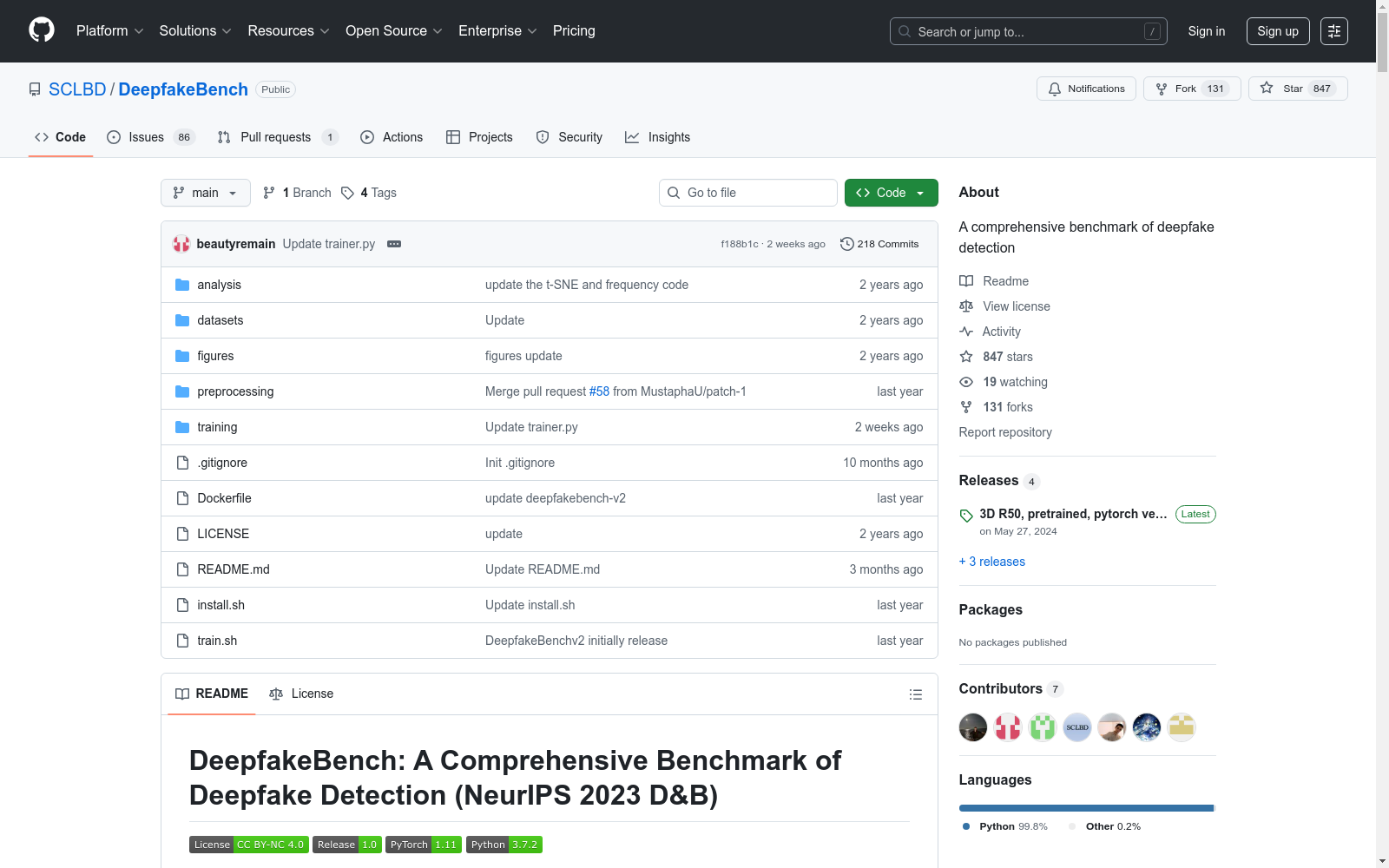Expand the Enterprise menu
This screenshot has width=1389, height=868.
click(x=498, y=31)
